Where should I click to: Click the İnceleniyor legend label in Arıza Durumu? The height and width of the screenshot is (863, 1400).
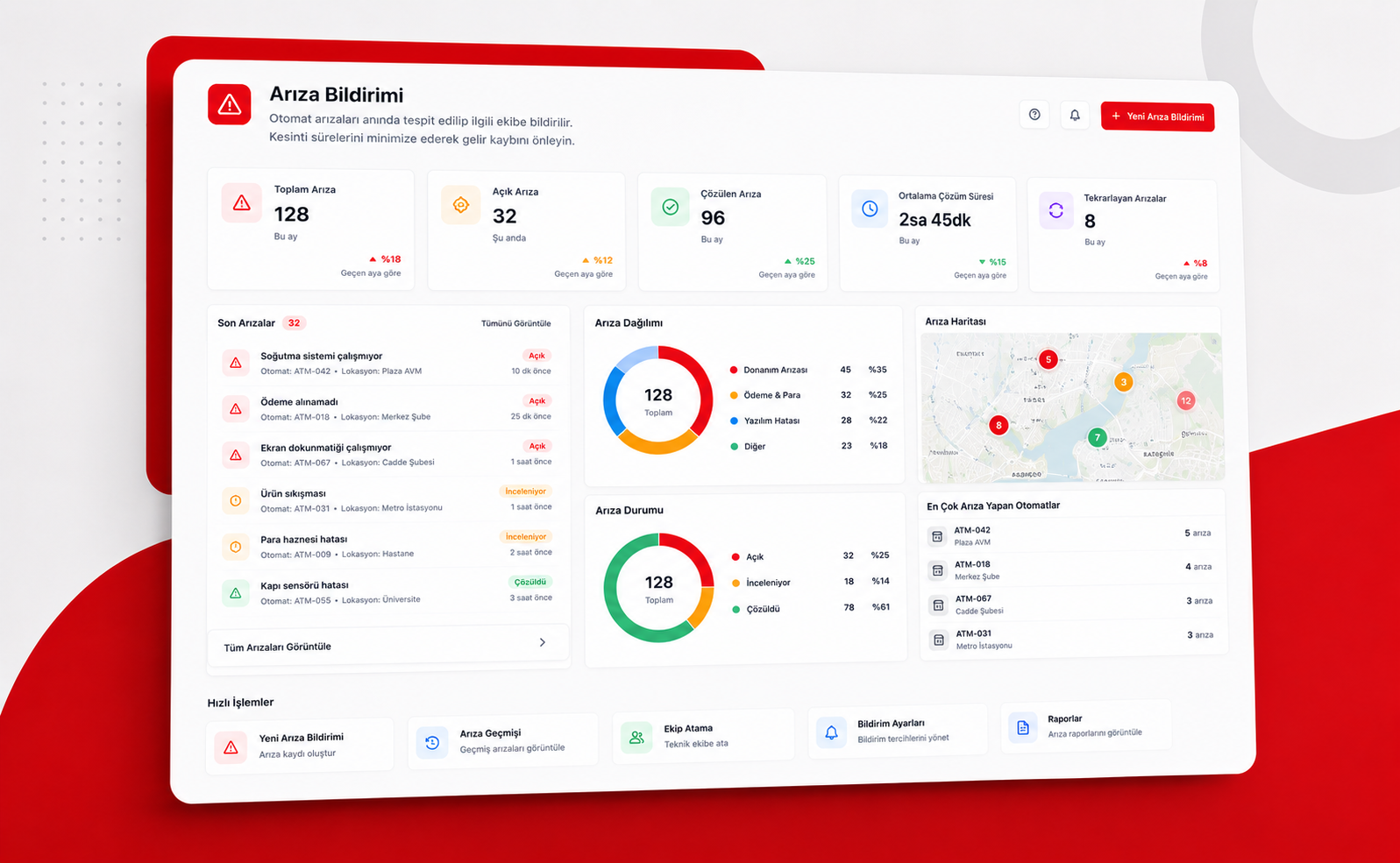tap(768, 583)
